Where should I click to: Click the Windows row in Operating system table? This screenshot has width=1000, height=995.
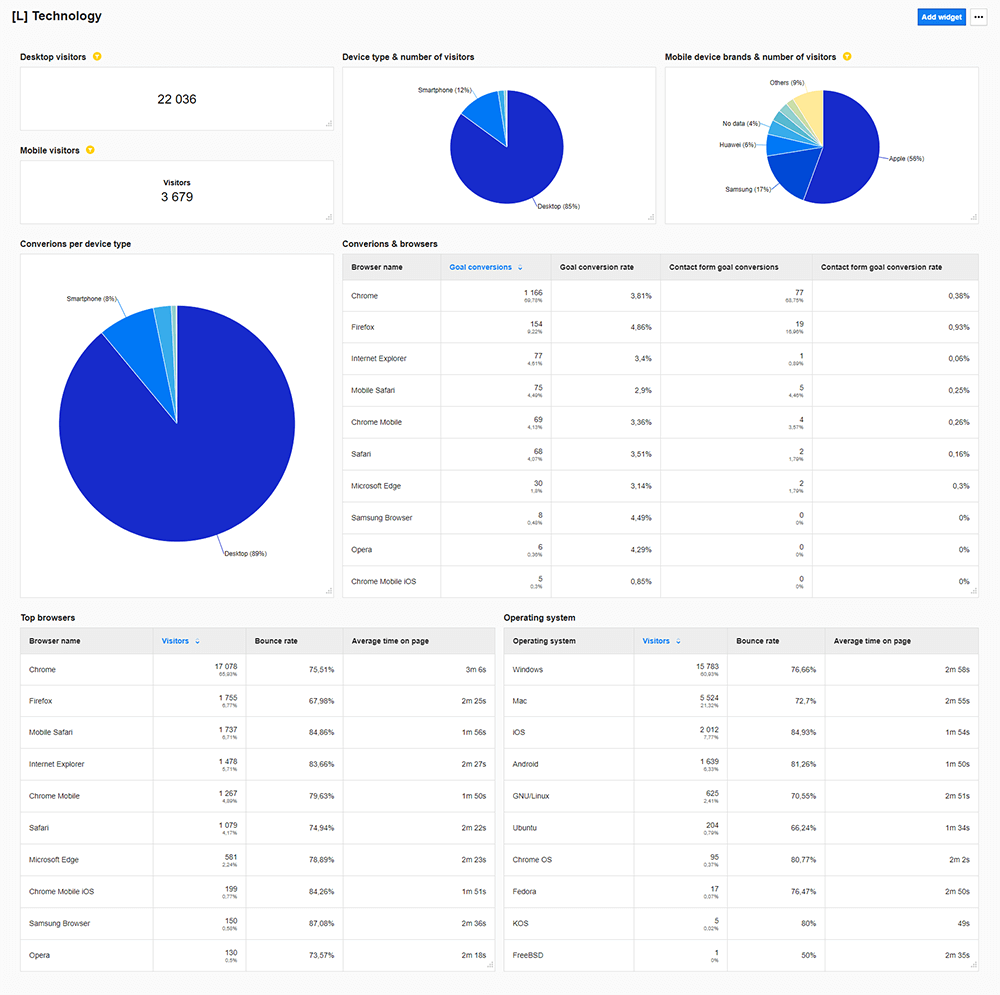(528, 669)
